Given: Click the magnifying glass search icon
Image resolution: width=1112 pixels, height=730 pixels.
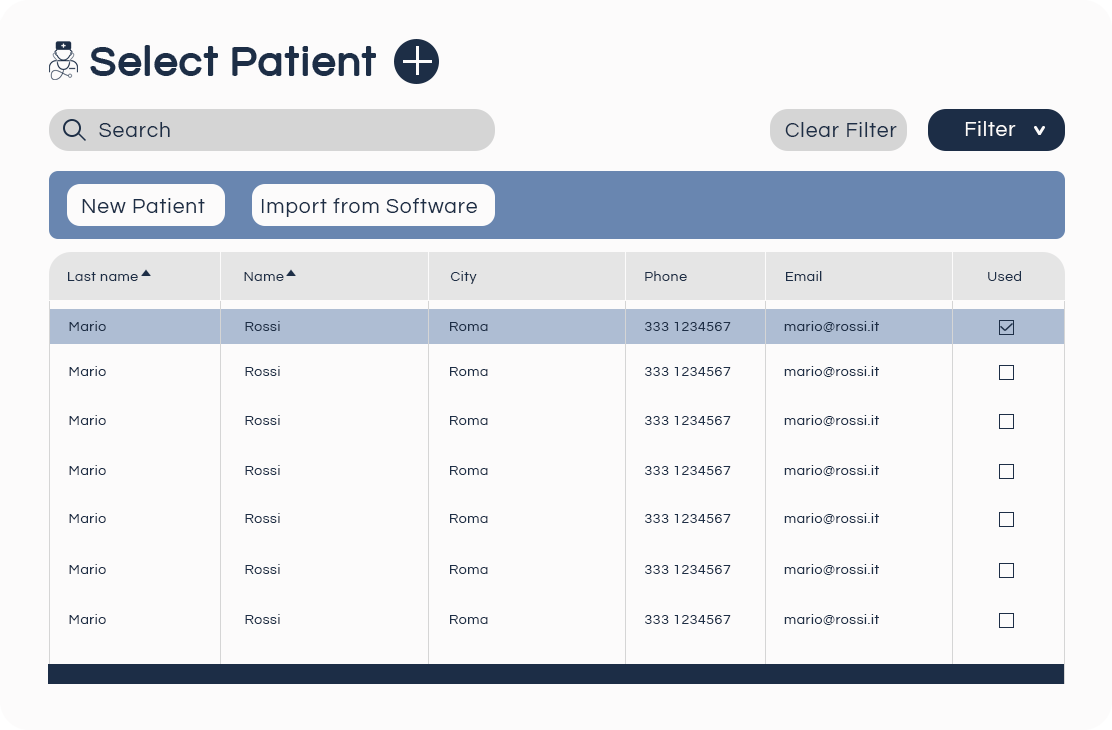Looking at the screenshot, I should [x=74, y=130].
